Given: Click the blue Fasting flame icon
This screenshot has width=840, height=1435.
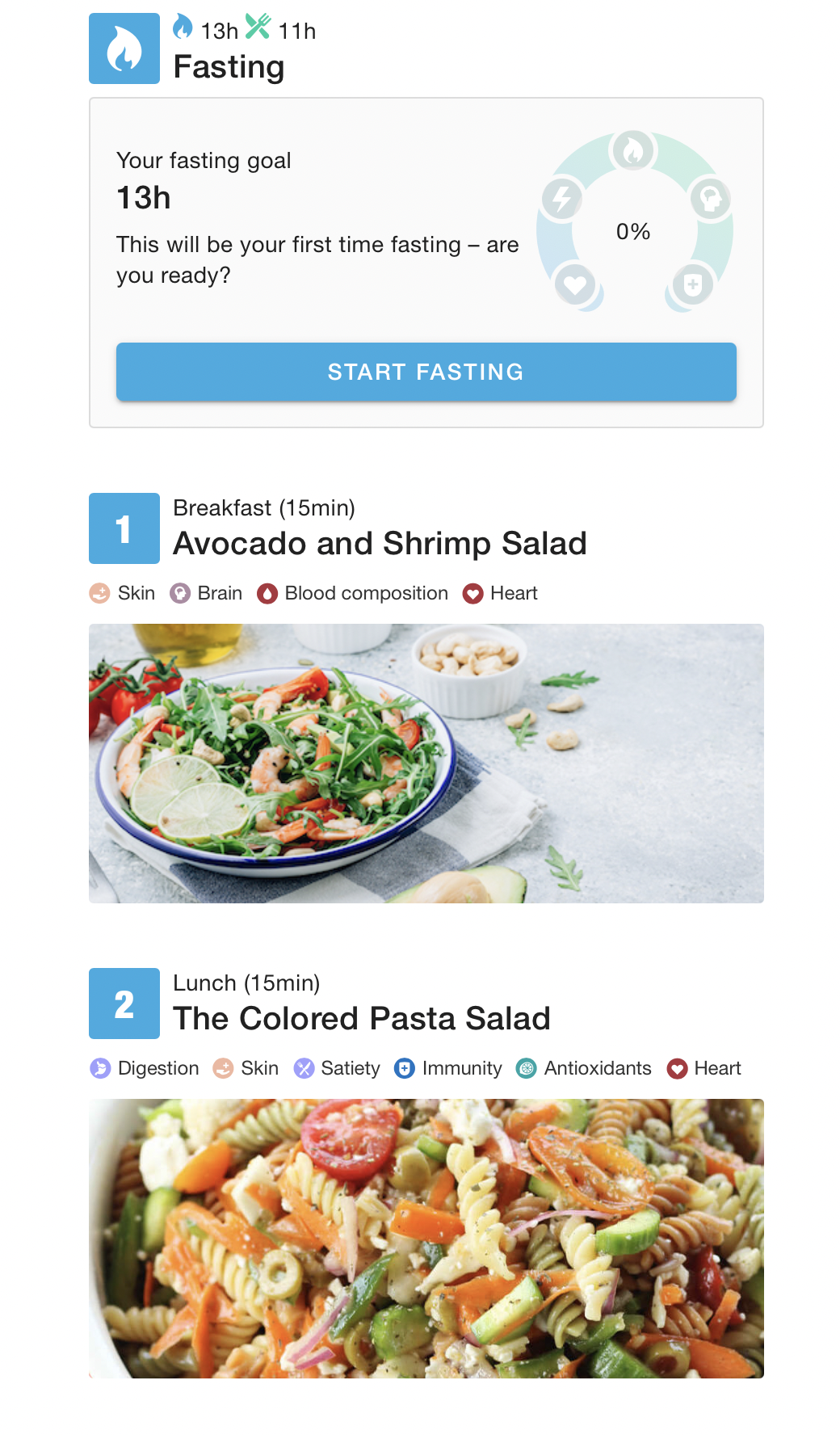Looking at the screenshot, I should pos(124,48).
